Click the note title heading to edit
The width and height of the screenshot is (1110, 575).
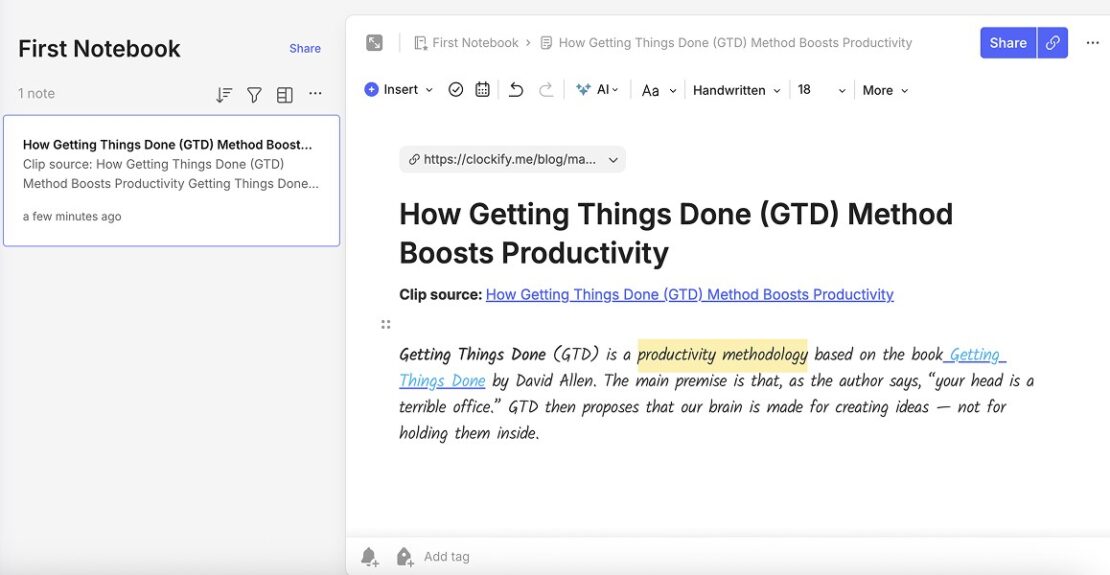pos(676,233)
